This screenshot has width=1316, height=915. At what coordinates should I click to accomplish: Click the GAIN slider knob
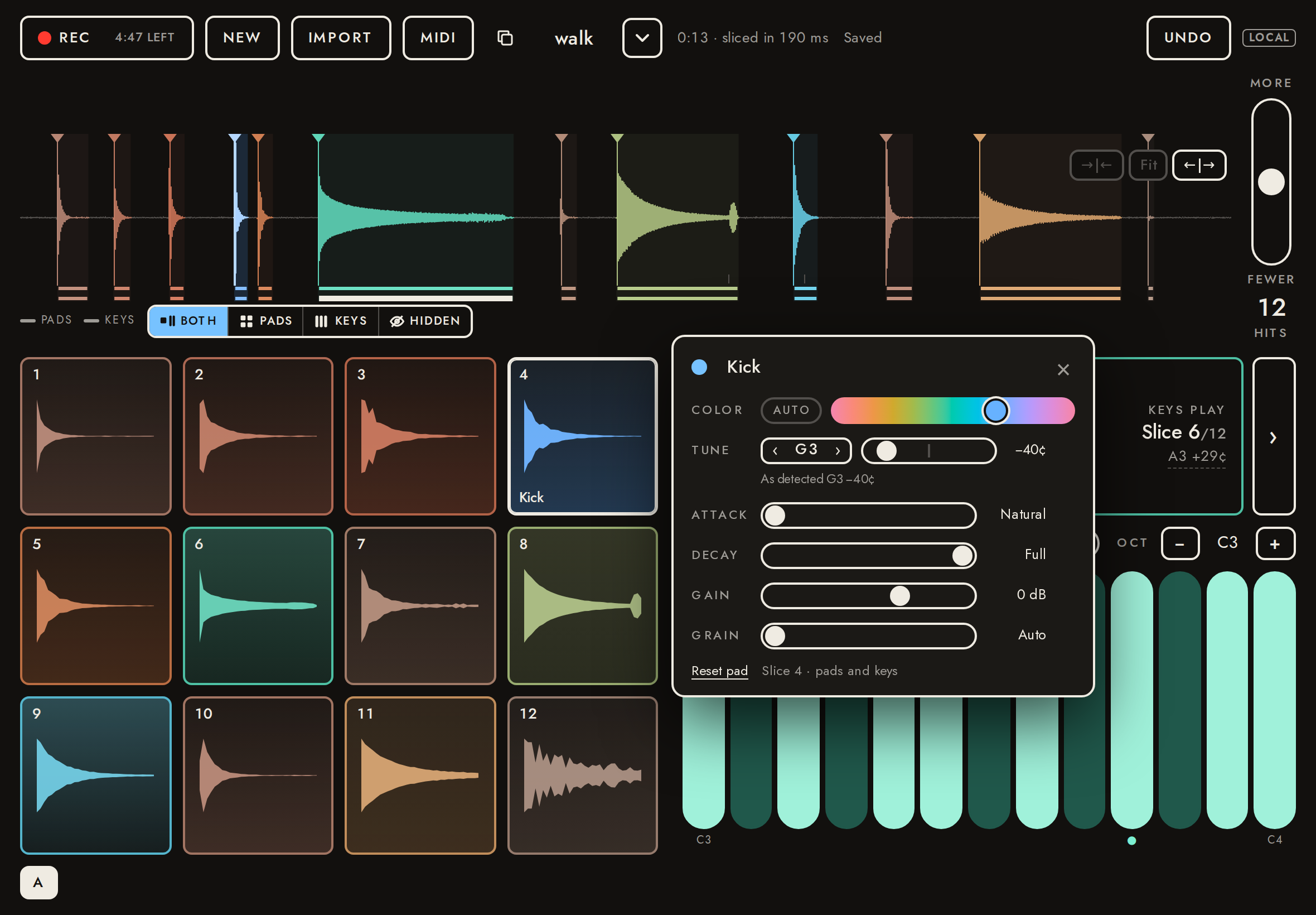point(899,596)
